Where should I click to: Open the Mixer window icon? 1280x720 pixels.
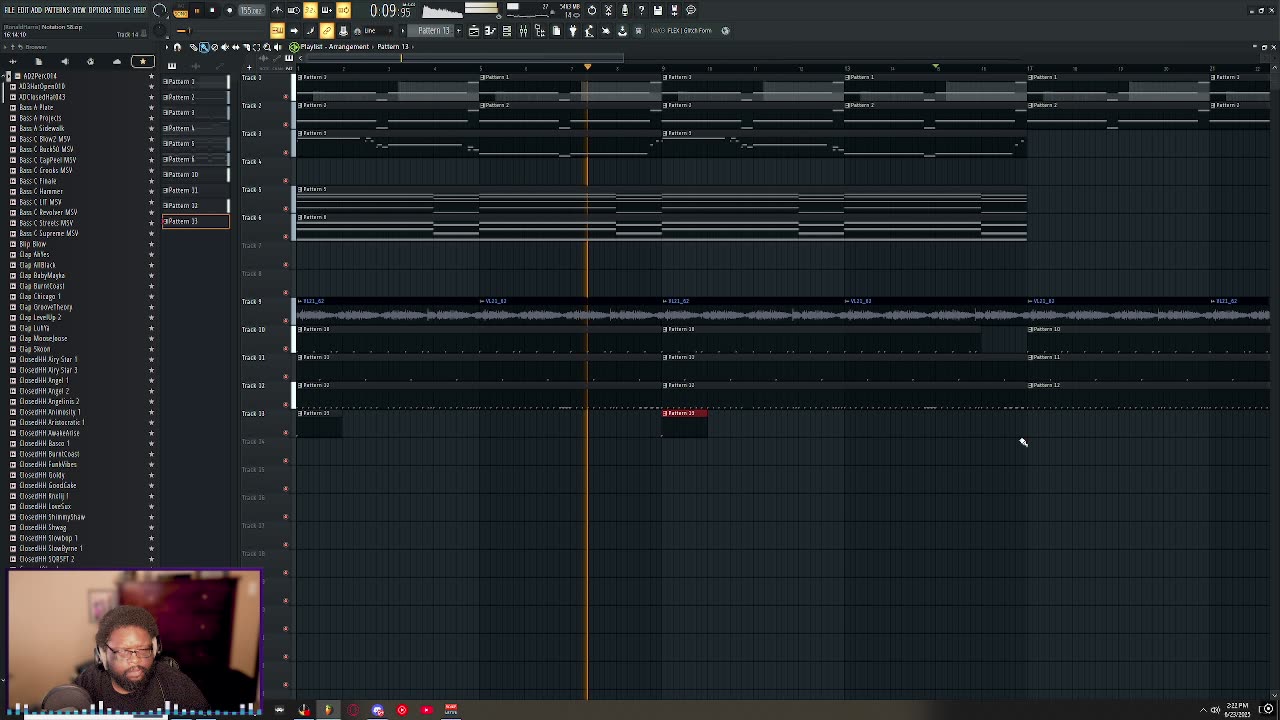tap(523, 30)
